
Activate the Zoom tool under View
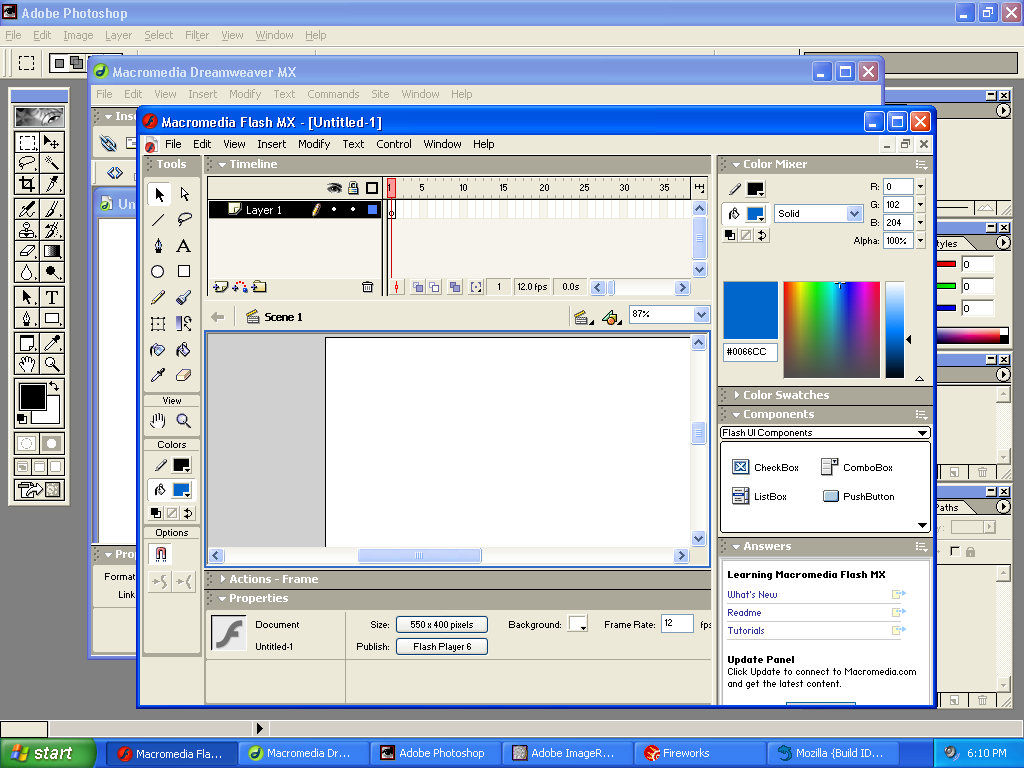(x=184, y=421)
